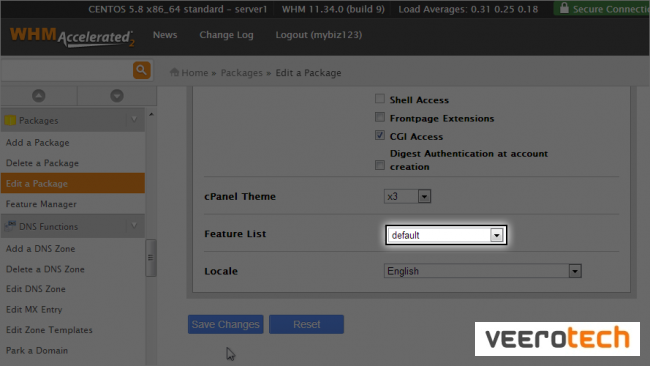Image resolution: width=650 pixels, height=366 pixels.
Task: Click the sidebar scrollbar handle
Action: [151, 257]
